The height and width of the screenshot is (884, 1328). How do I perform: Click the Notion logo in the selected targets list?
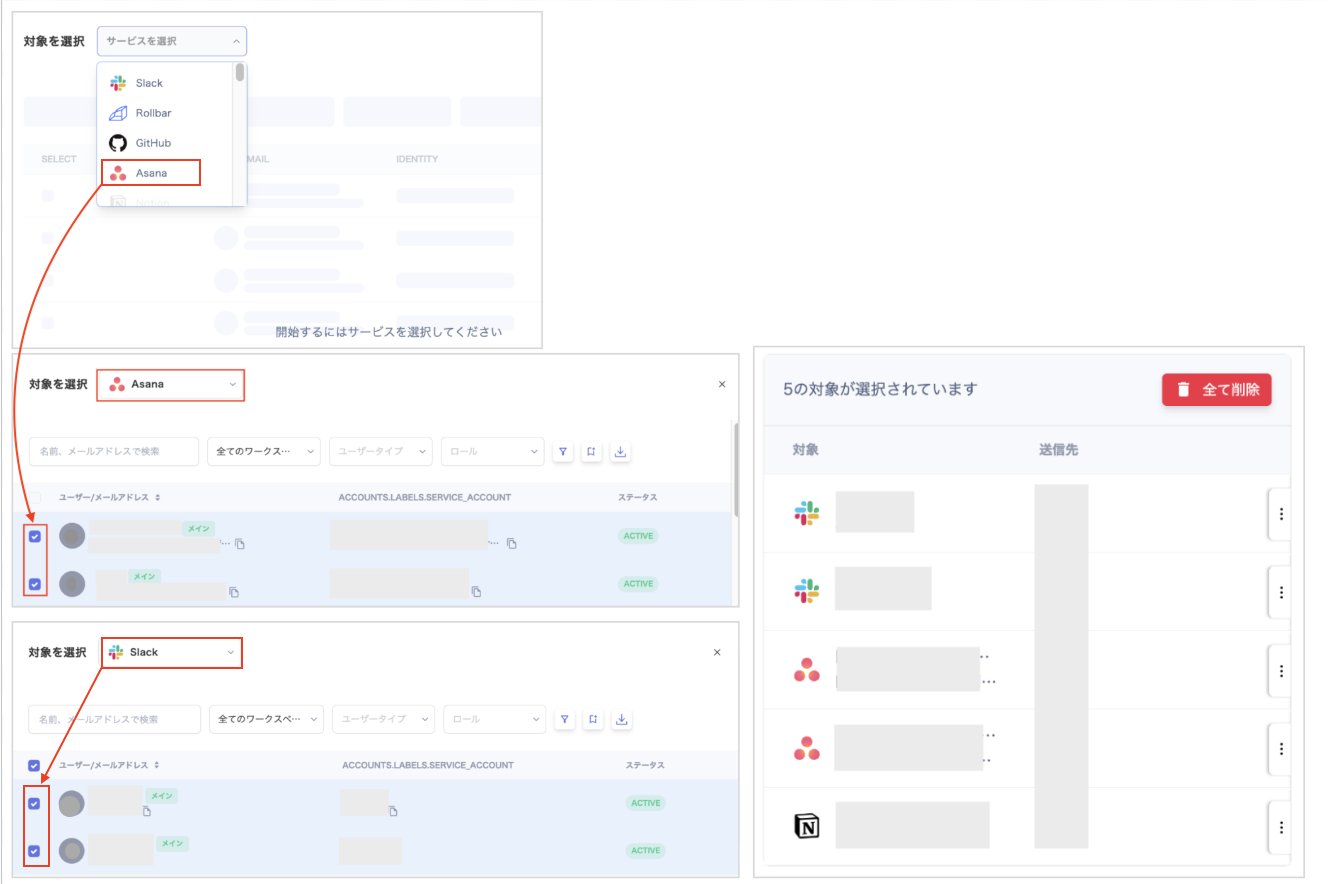(x=806, y=826)
